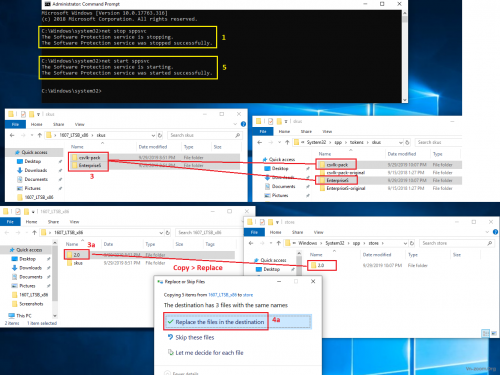Image resolution: width=500 pixels, height=375 pixels.
Task: Click refresh icon in 1607_LTSB_x86 skus address bar
Action: click(x=160, y=135)
